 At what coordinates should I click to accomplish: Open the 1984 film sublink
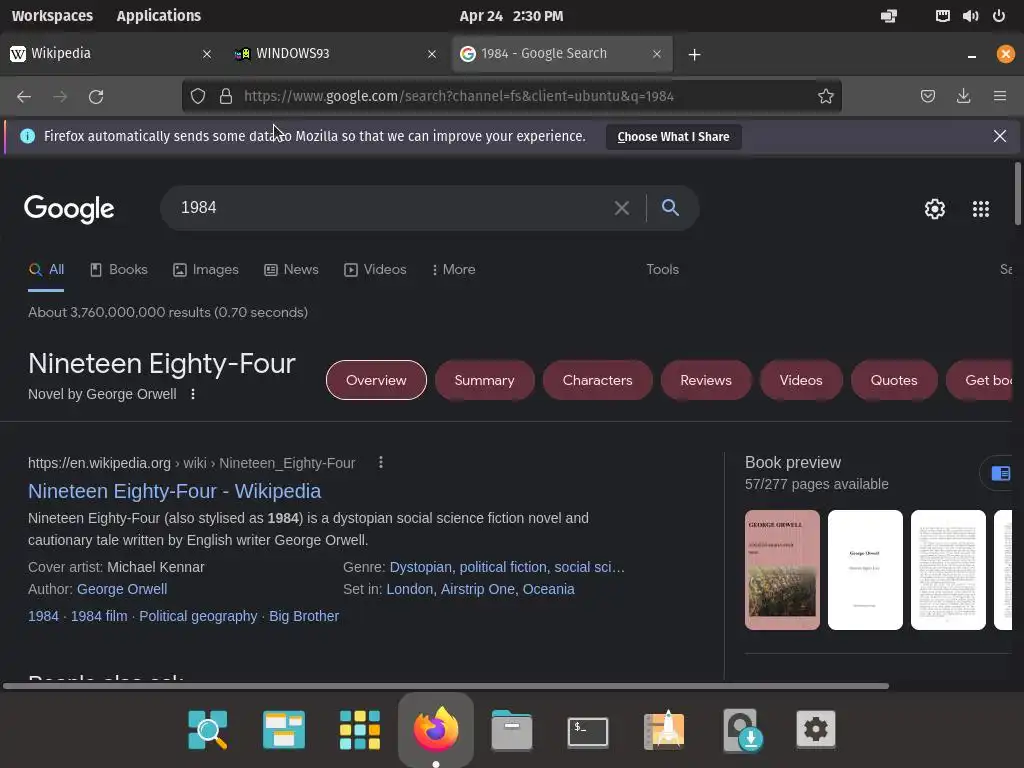coord(99,616)
